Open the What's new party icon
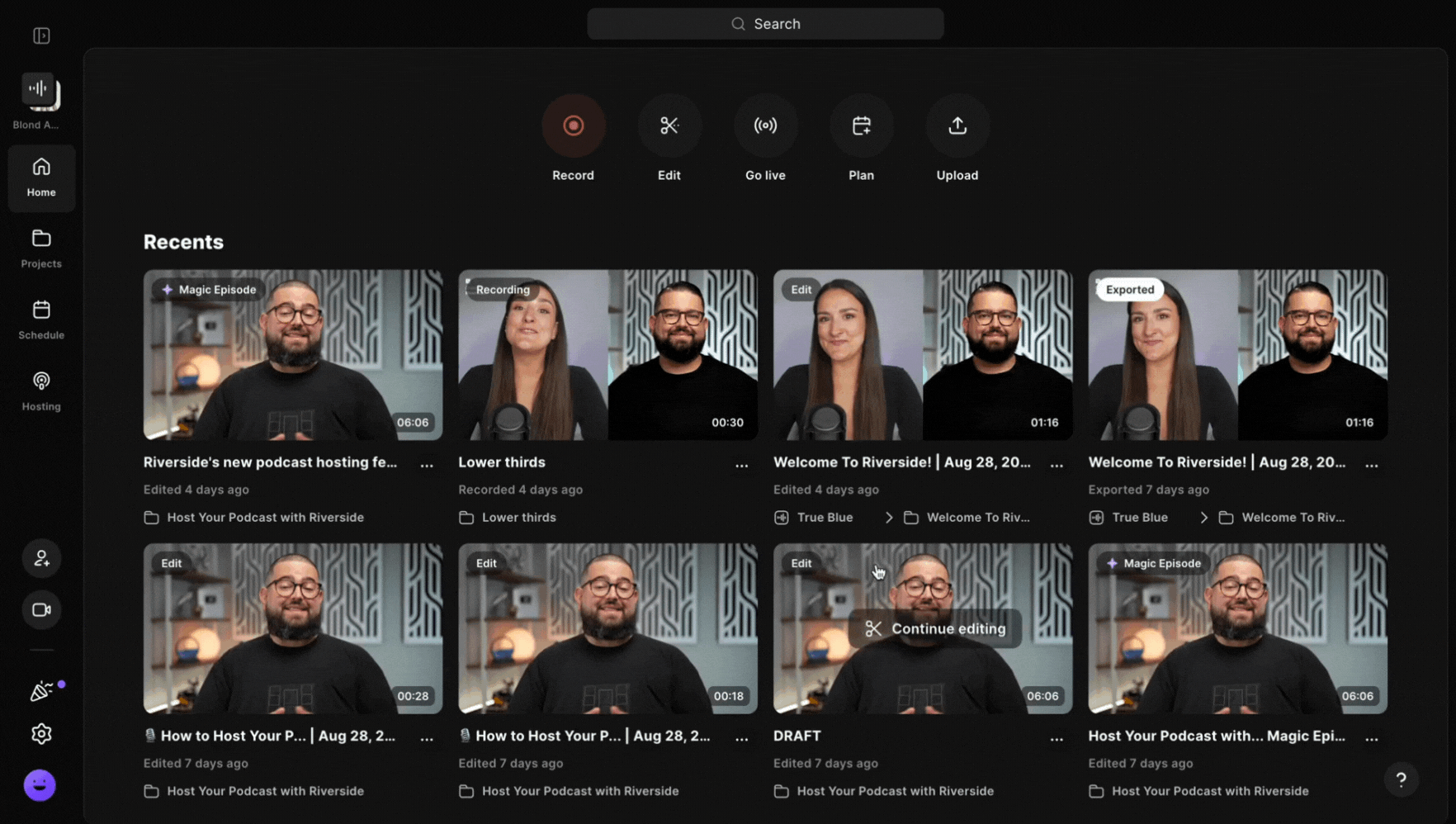The image size is (1456, 824). pyautogui.click(x=41, y=691)
